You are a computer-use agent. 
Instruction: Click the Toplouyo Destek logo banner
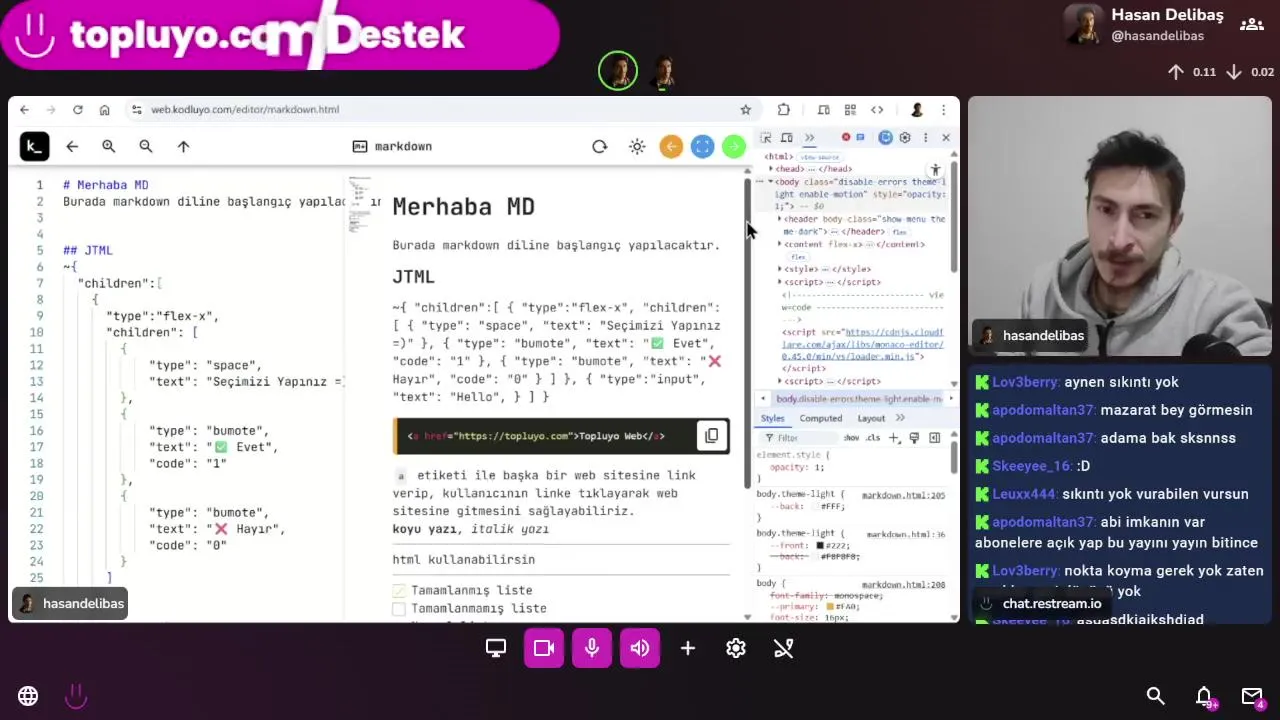280,35
